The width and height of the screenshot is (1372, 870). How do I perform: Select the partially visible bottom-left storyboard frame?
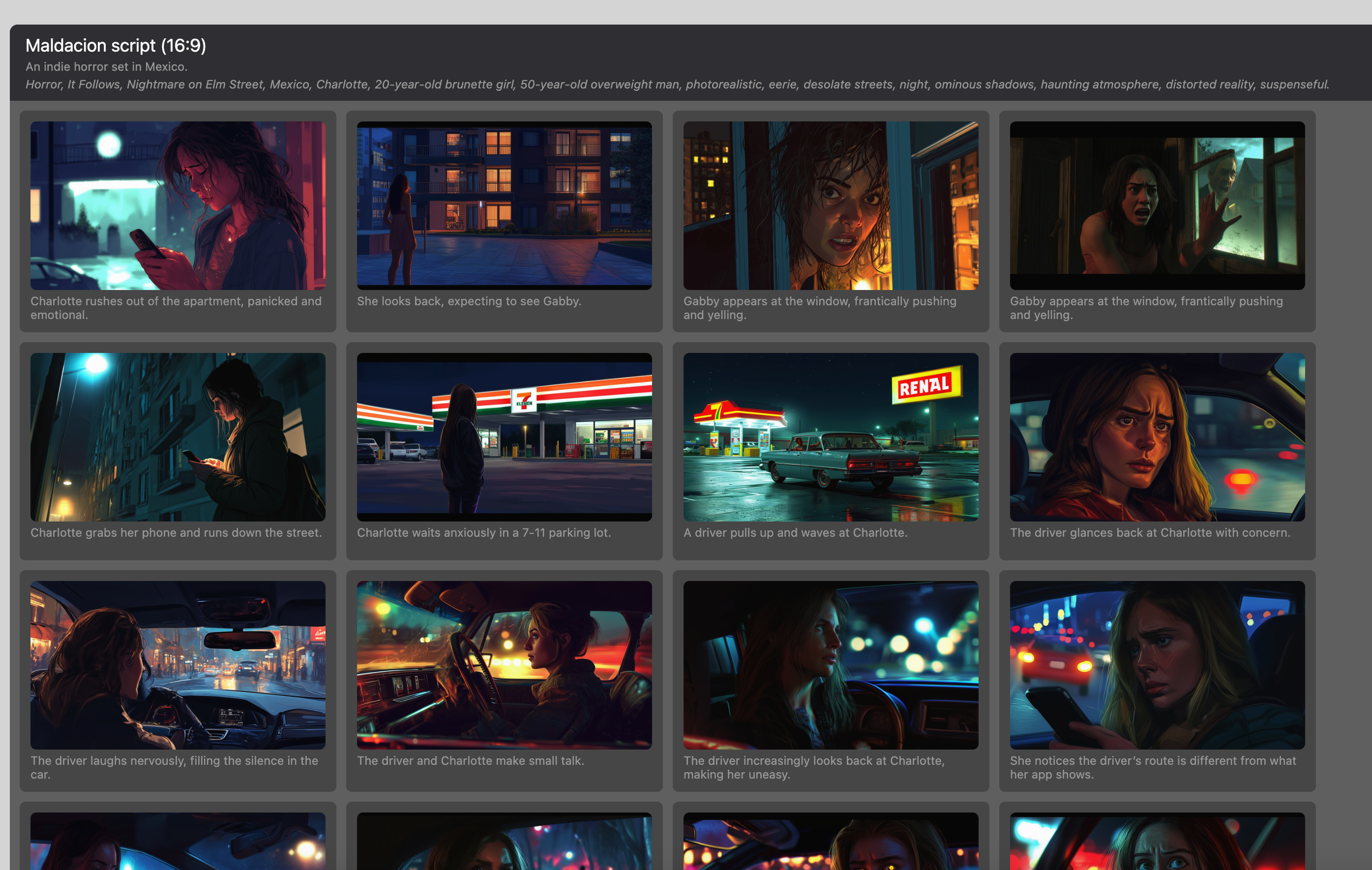point(177,842)
